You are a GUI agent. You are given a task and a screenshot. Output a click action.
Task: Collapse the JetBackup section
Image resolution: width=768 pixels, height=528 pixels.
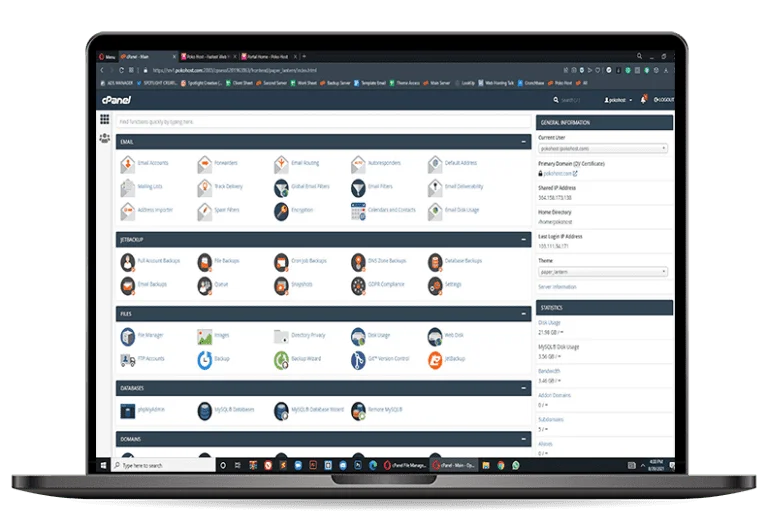pyautogui.click(x=523, y=241)
